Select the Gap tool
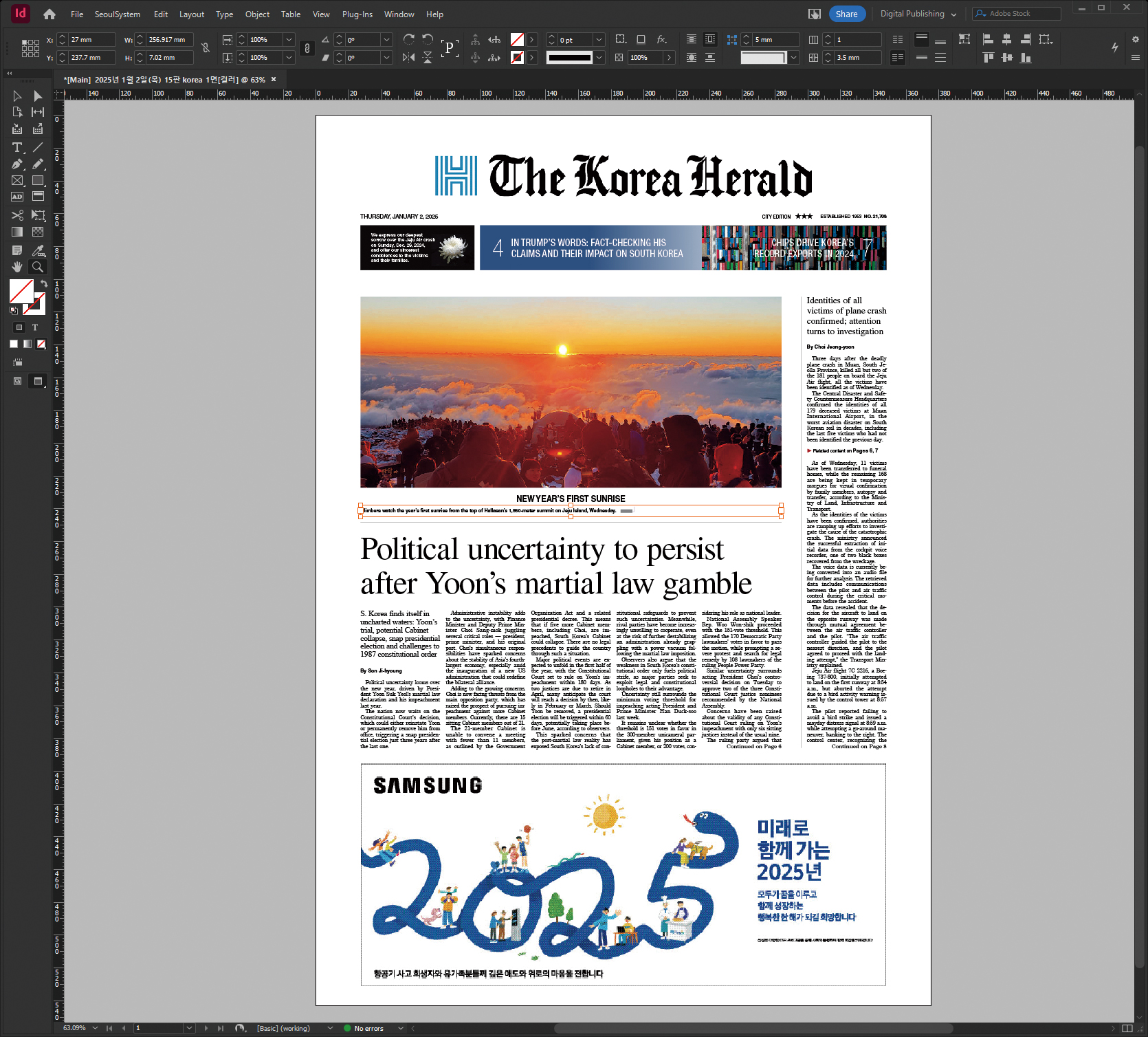The image size is (1148, 1037). [x=38, y=112]
